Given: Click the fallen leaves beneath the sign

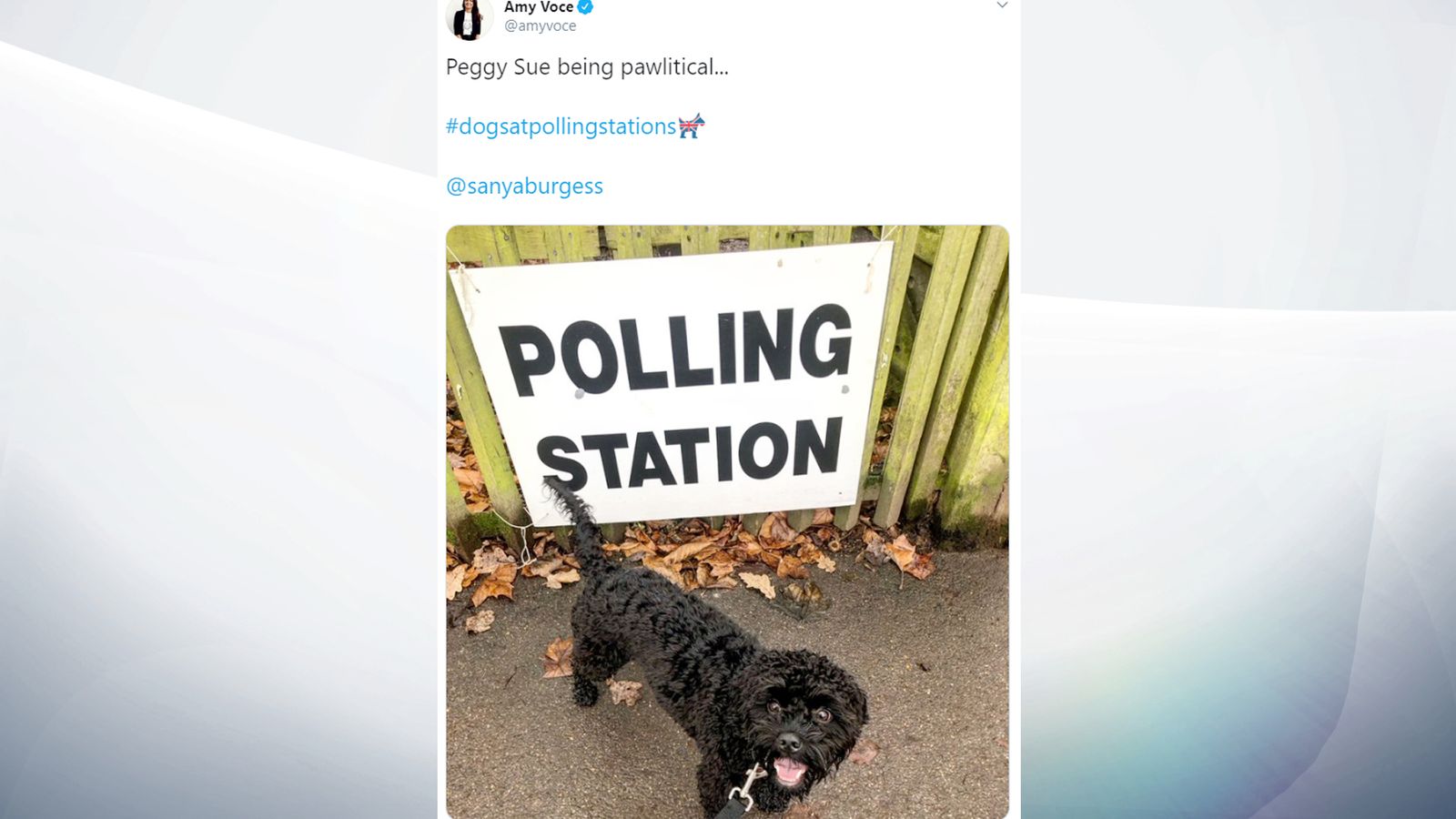Looking at the screenshot, I should [x=728, y=546].
